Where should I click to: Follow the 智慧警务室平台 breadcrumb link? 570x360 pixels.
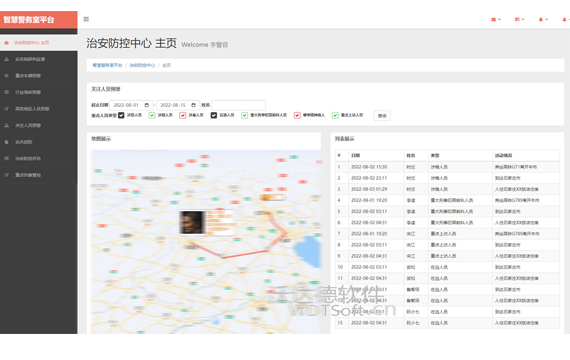tap(107, 65)
